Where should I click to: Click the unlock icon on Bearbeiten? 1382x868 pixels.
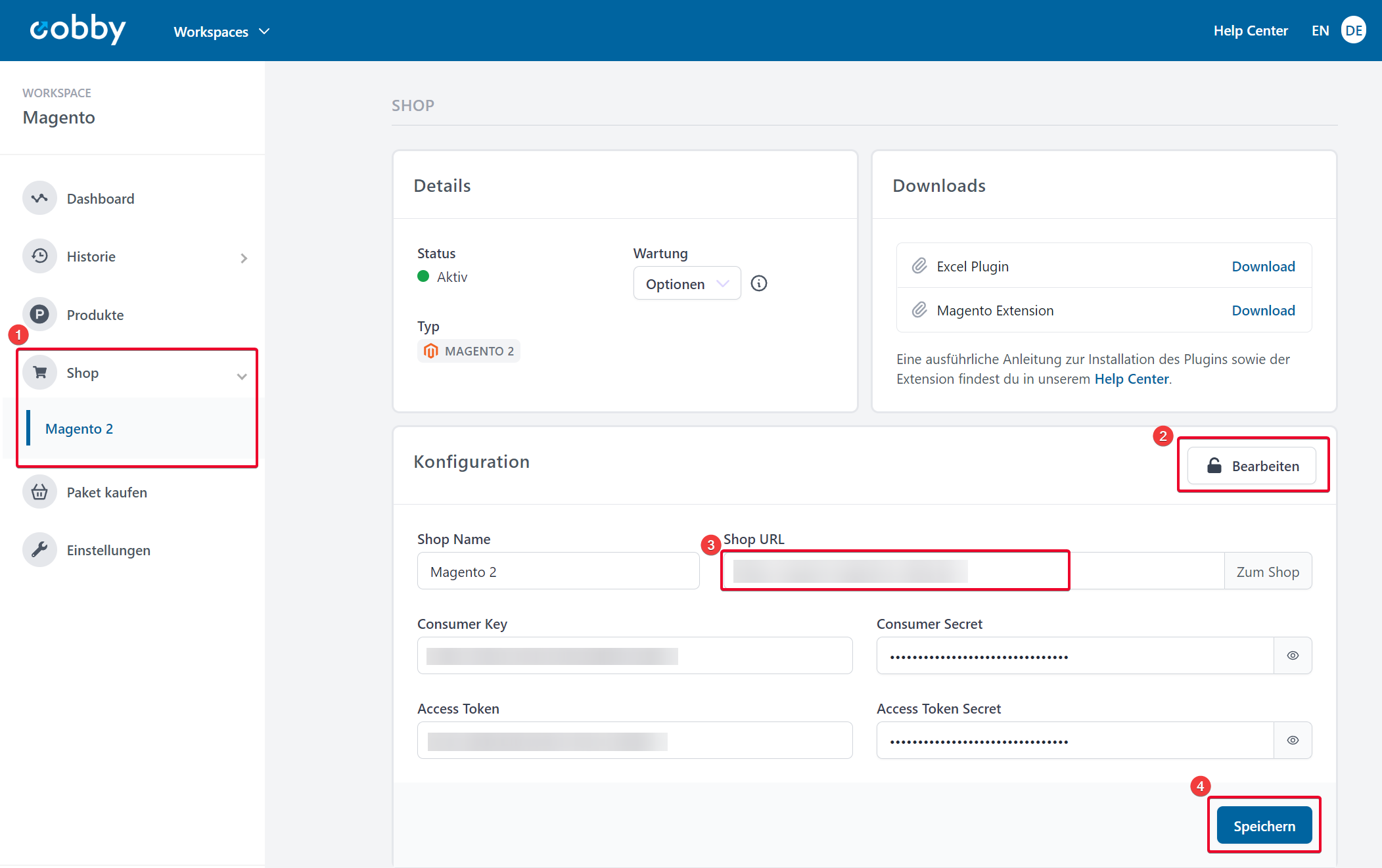[x=1214, y=466]
